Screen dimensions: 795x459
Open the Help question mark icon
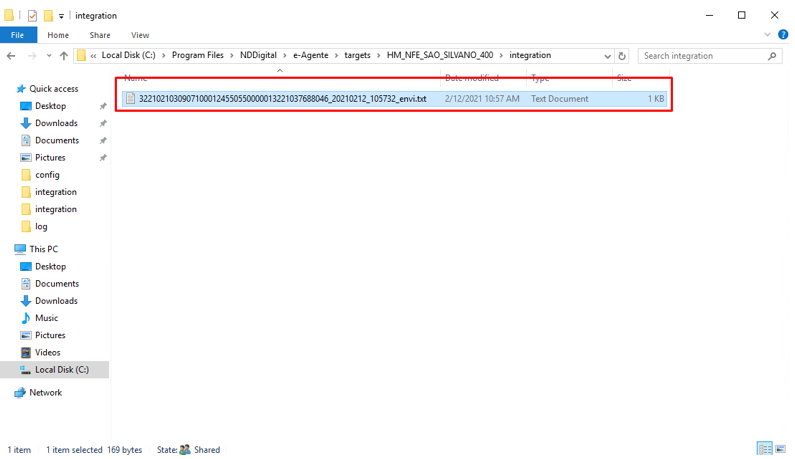(782, 35)
